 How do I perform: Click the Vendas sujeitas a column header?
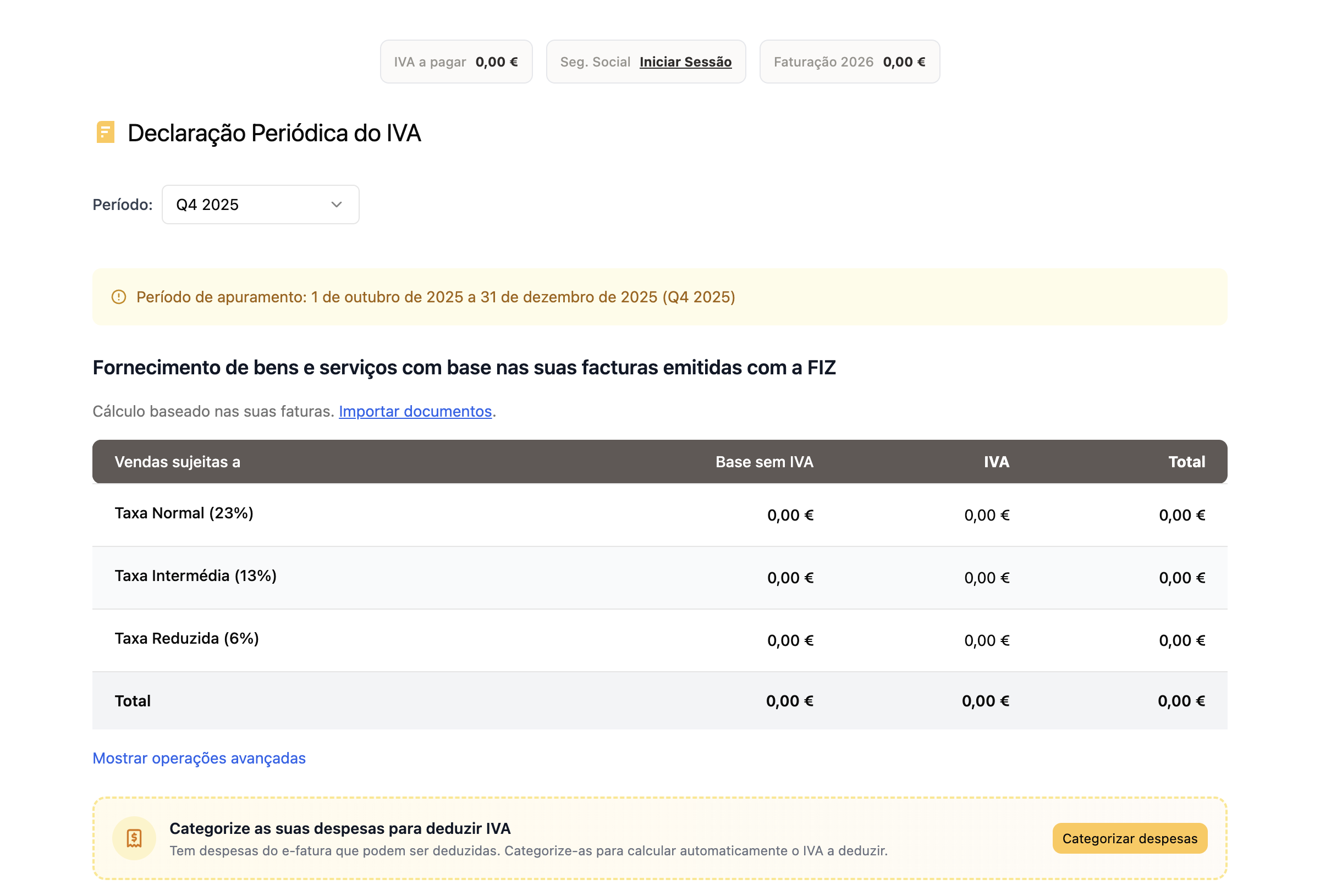pos(177,462)
